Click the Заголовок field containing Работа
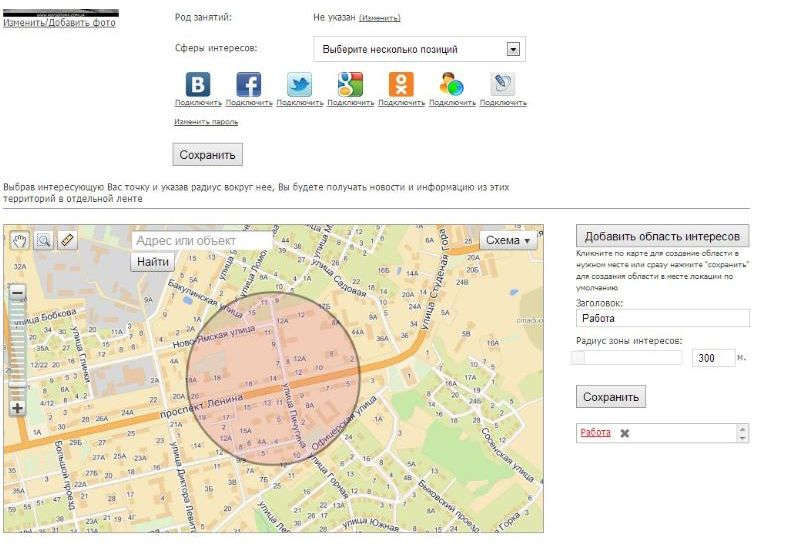Viewport: 790px width, 553px height. pos(663,318)
